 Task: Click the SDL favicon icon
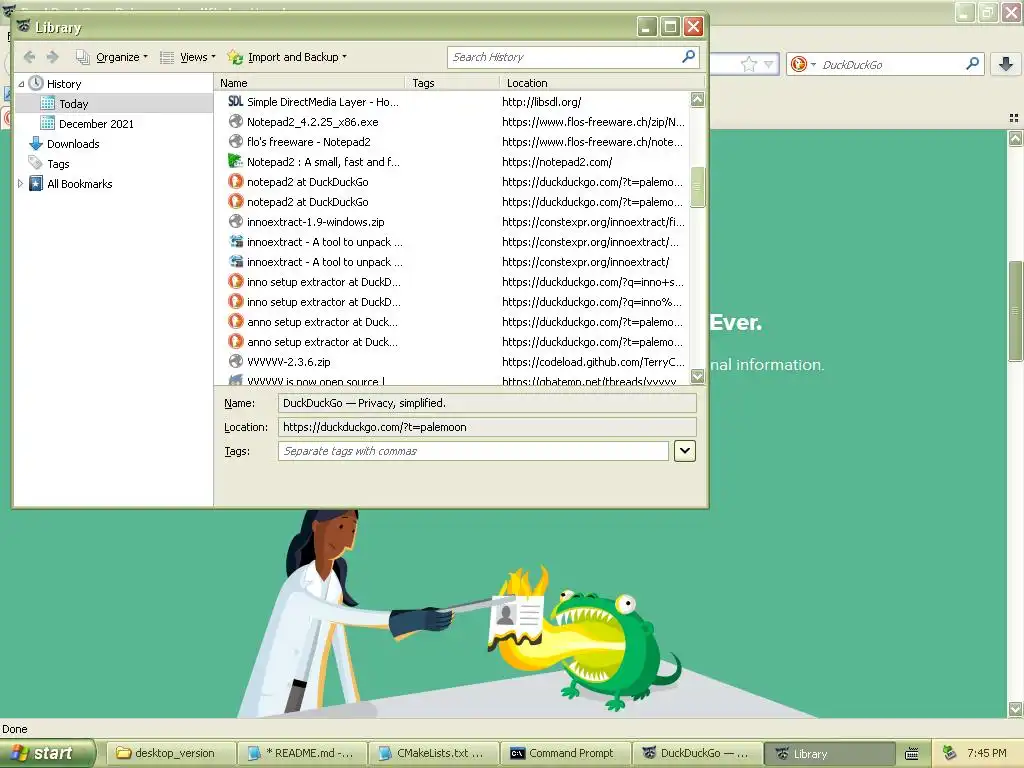click(x=236, y=102)
